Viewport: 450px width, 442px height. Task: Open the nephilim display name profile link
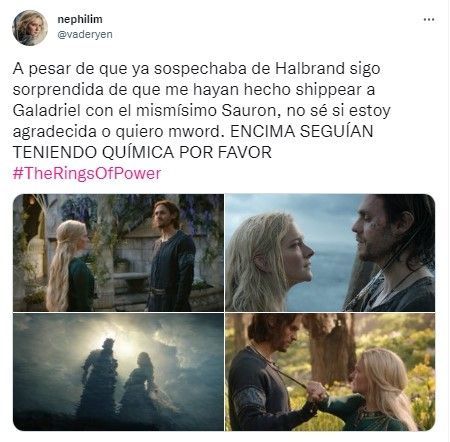pos(80,19)
